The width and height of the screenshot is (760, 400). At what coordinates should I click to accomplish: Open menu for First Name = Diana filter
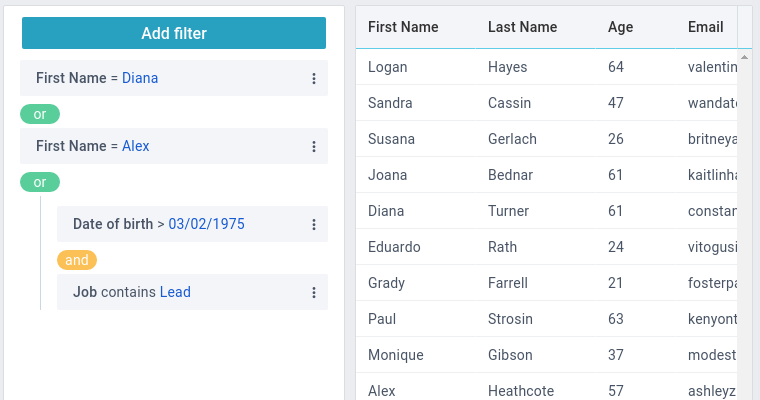pyautogui.click(x=313, y=78)
